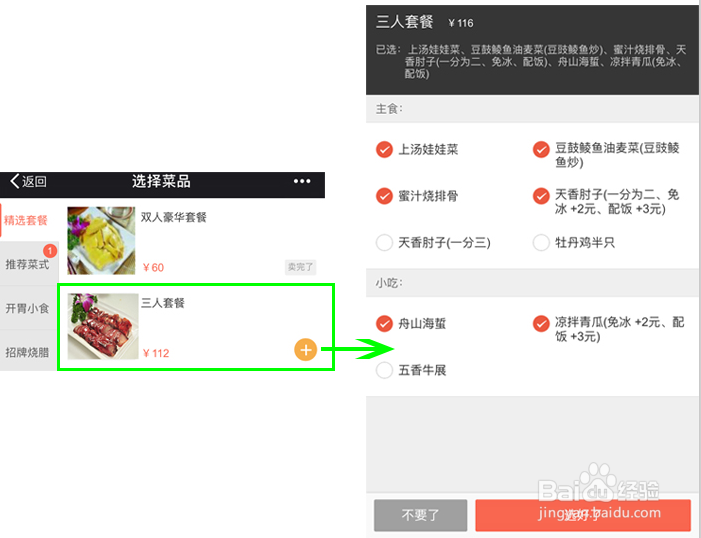Open the 双人豪华套餐 dish thumbnail
The width and height of the screenshot is (701, 538).
point(101,241)
